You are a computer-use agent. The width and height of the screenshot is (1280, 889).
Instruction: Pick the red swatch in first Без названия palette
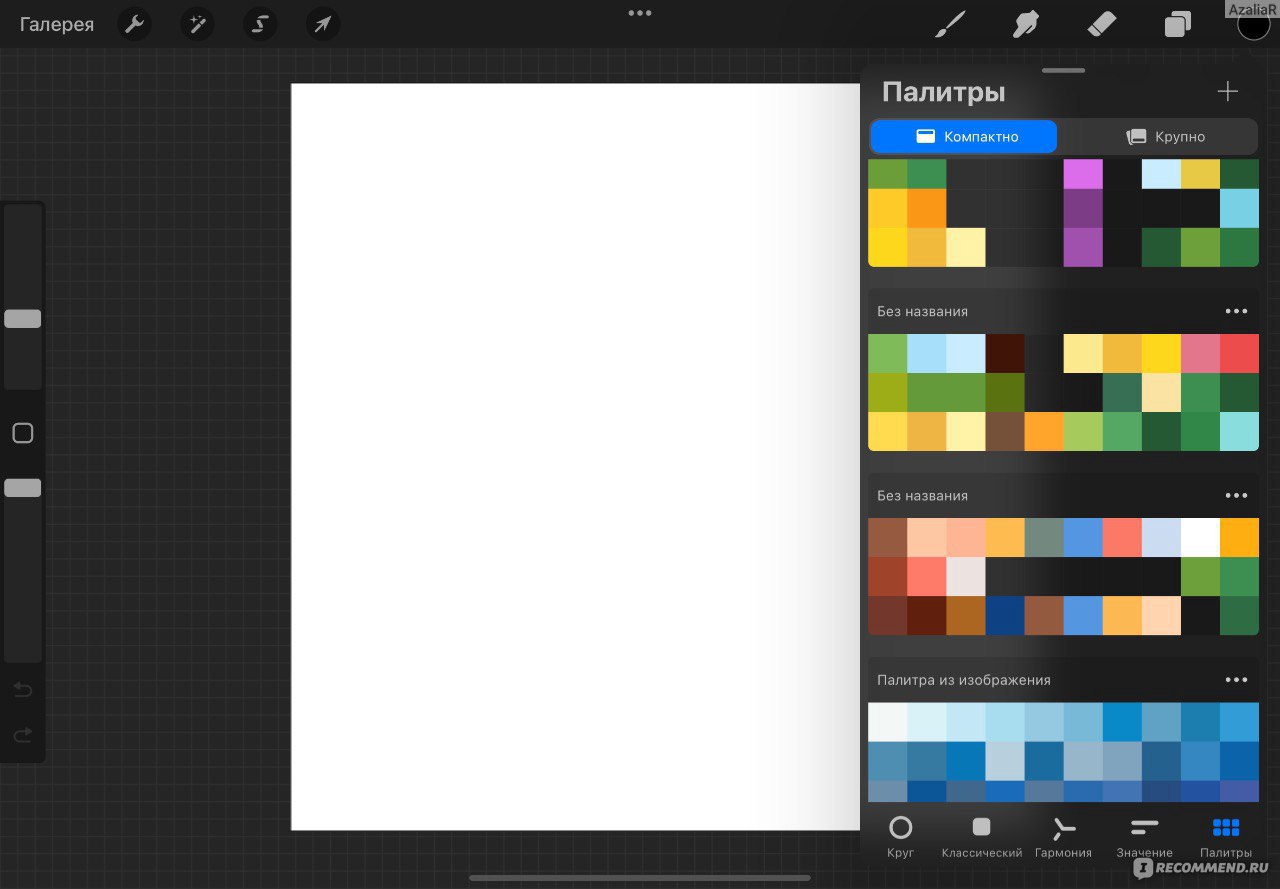point(1239,353)
